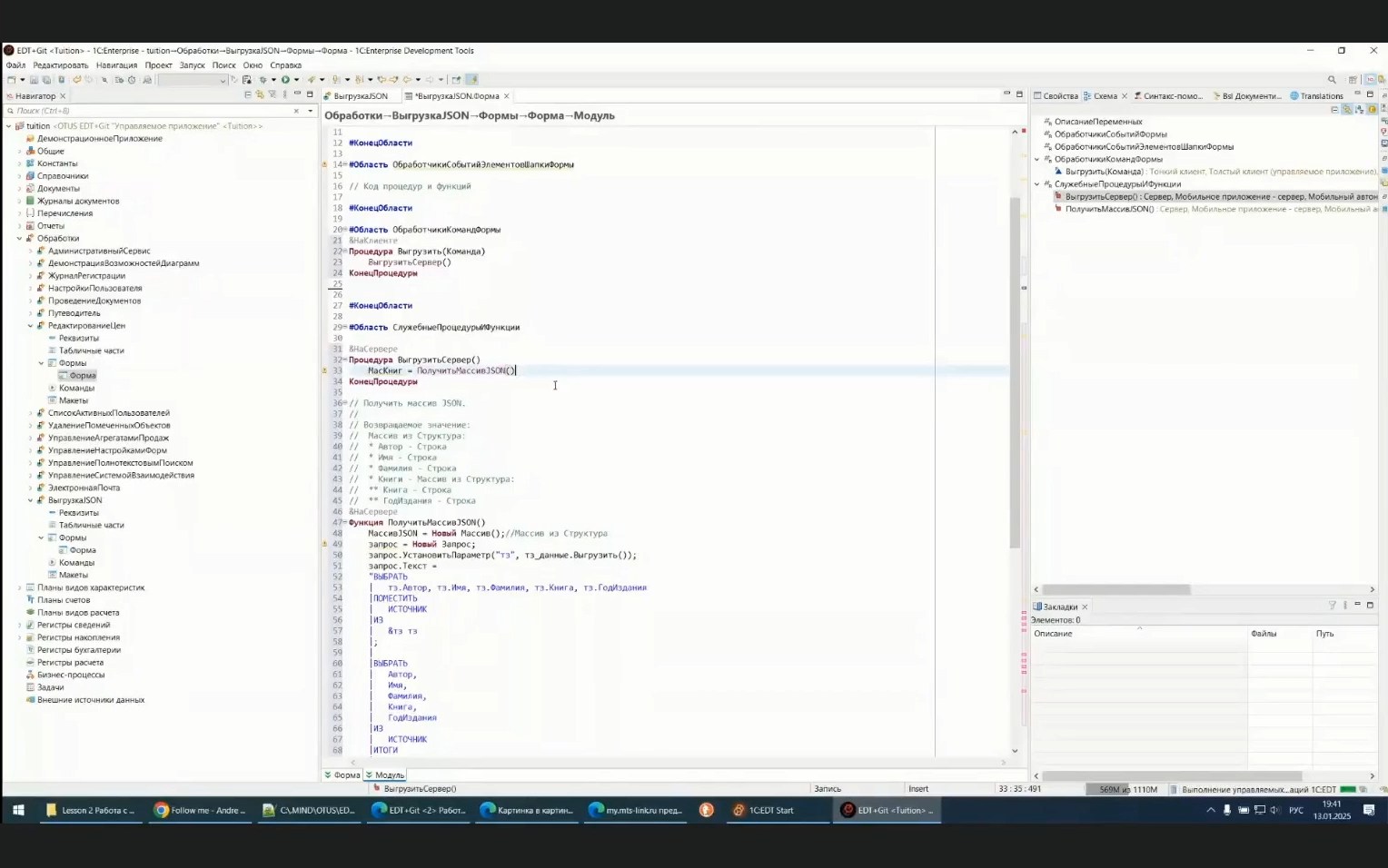Toggle the highlighted rightmost main toolbar icon
The image size is (1388, 868).
point(471,80)
